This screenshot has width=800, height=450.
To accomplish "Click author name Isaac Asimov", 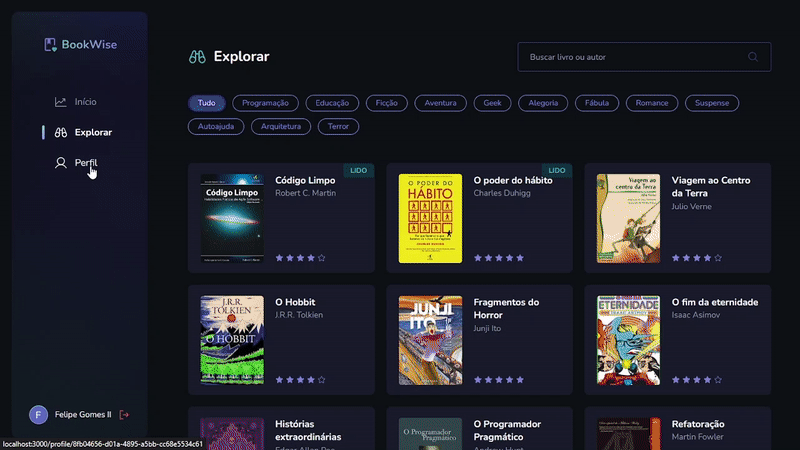I will pos(696,315).
